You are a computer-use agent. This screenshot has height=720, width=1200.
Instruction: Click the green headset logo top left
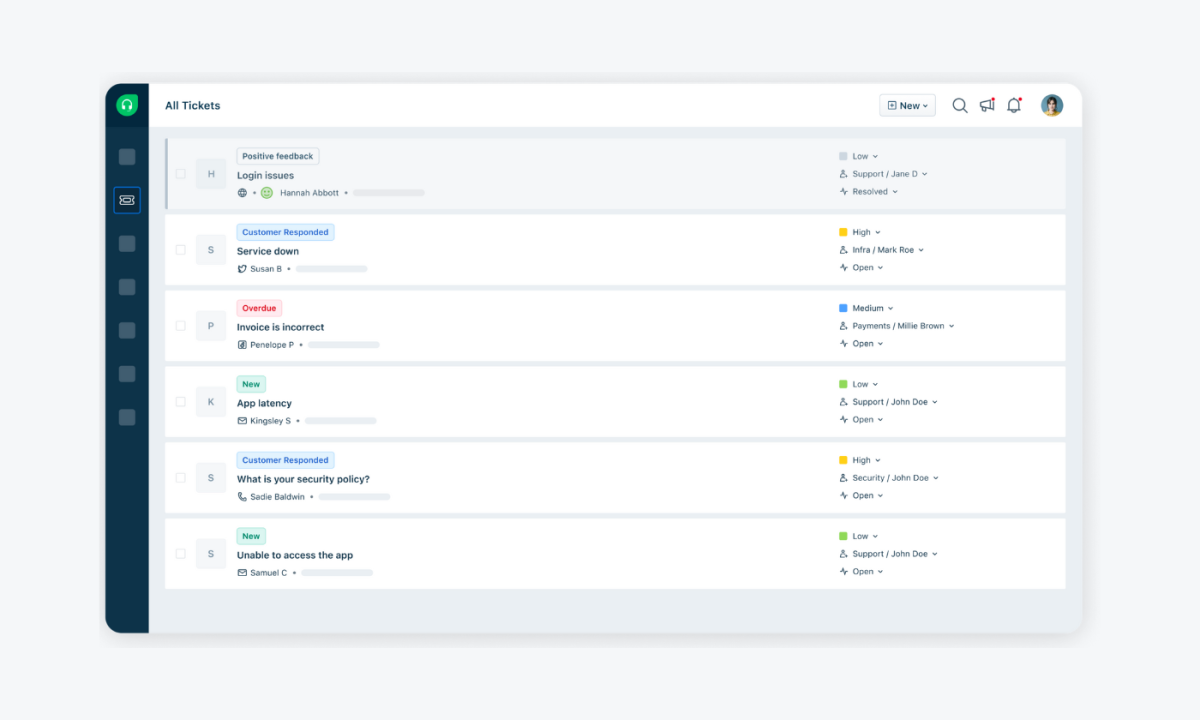pyautogui.click(x=126, y=104)
